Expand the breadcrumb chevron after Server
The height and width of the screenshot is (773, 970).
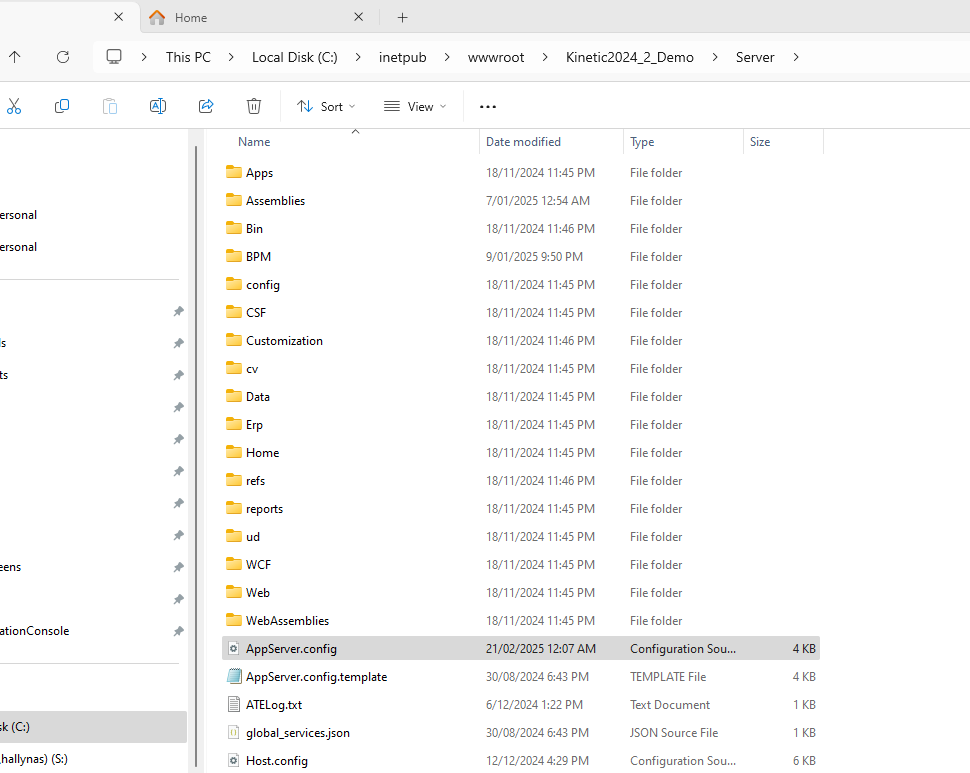795,57
